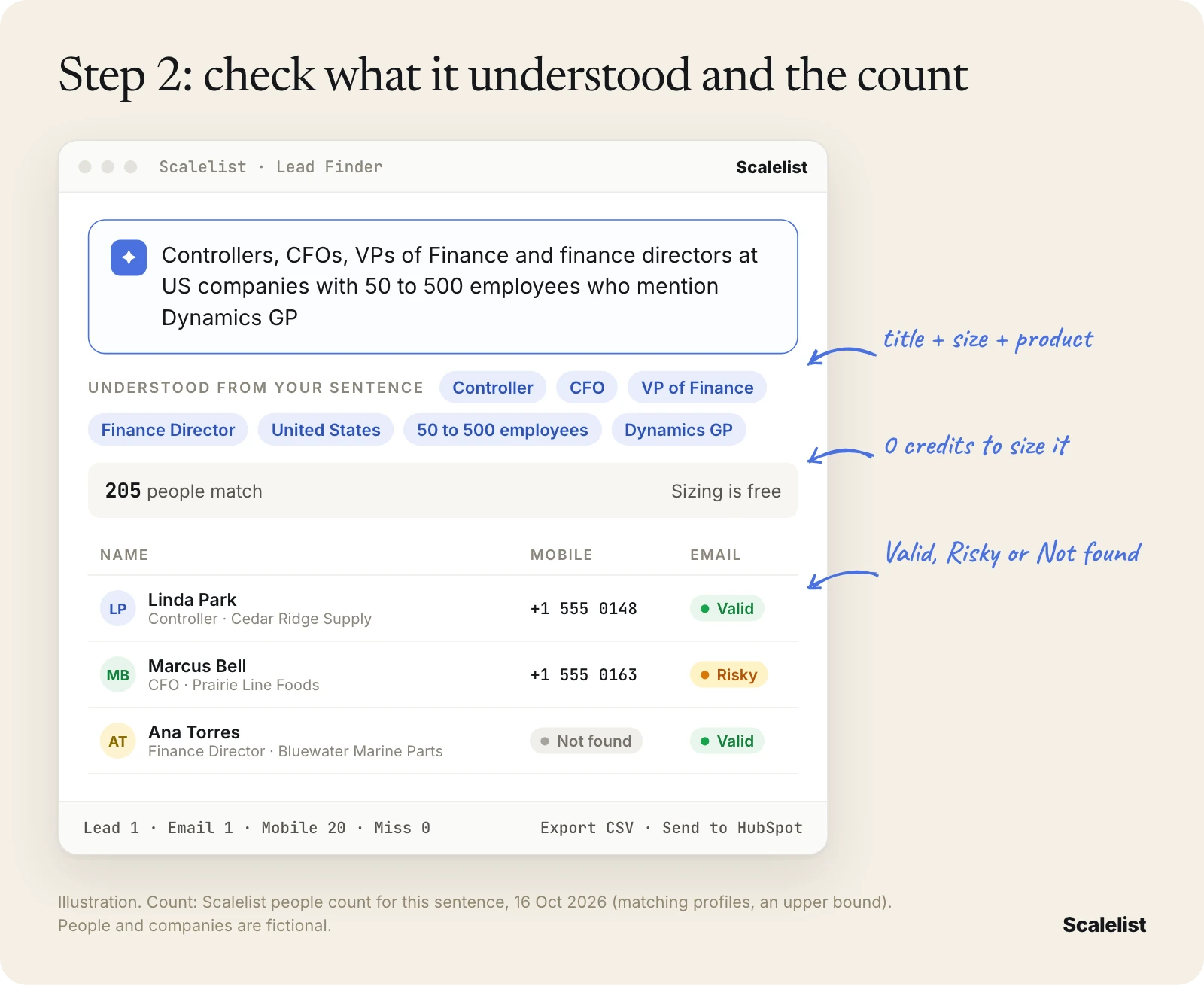Select the CFO filter chip
1204x986 pixels.
(x=587, y=388)
